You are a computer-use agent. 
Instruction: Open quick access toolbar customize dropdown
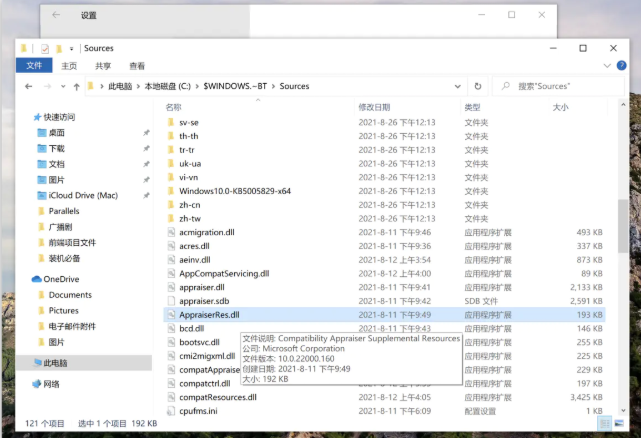coord(71,49)
